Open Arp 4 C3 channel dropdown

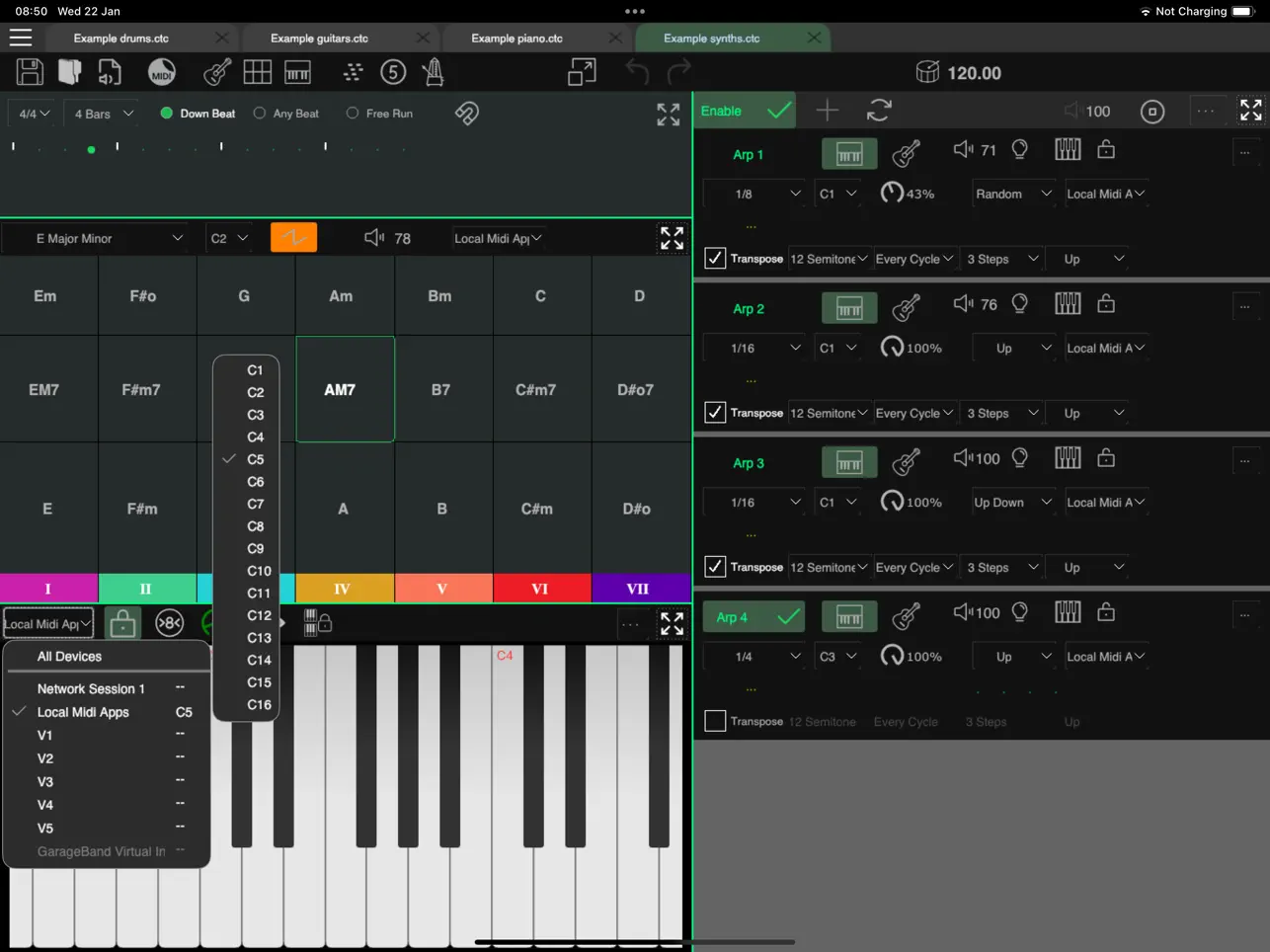838,656
